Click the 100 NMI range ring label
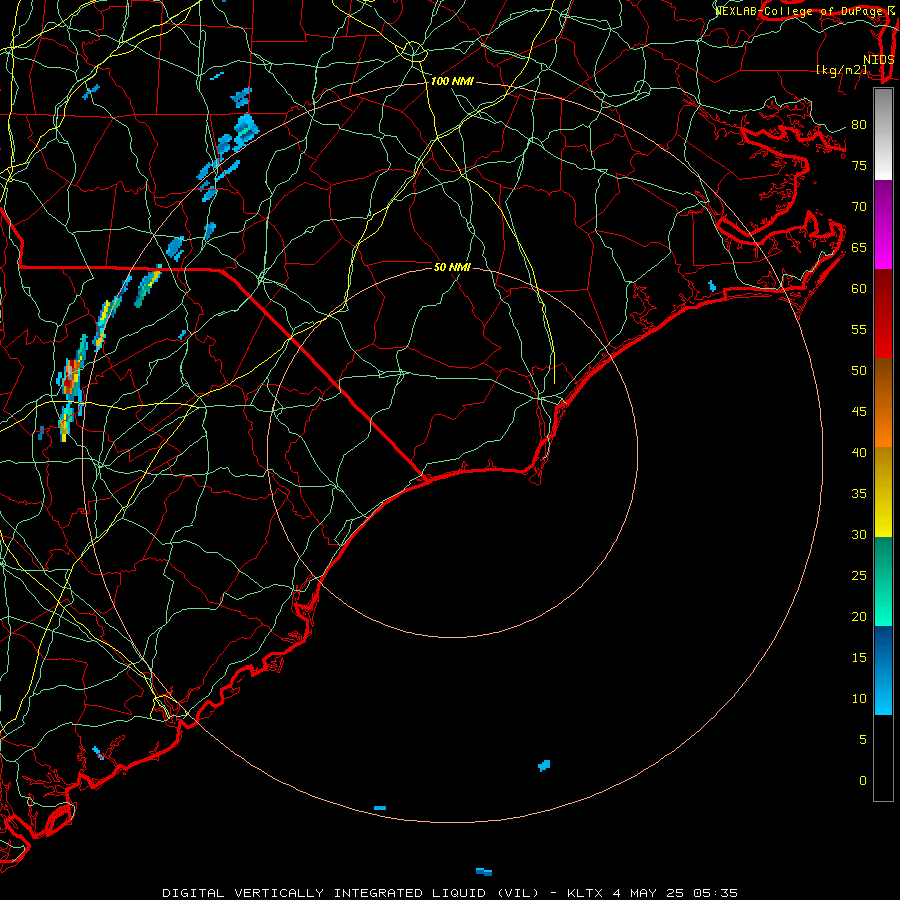The width and height of the screenshot is (900, 900). tap(452, 82)
